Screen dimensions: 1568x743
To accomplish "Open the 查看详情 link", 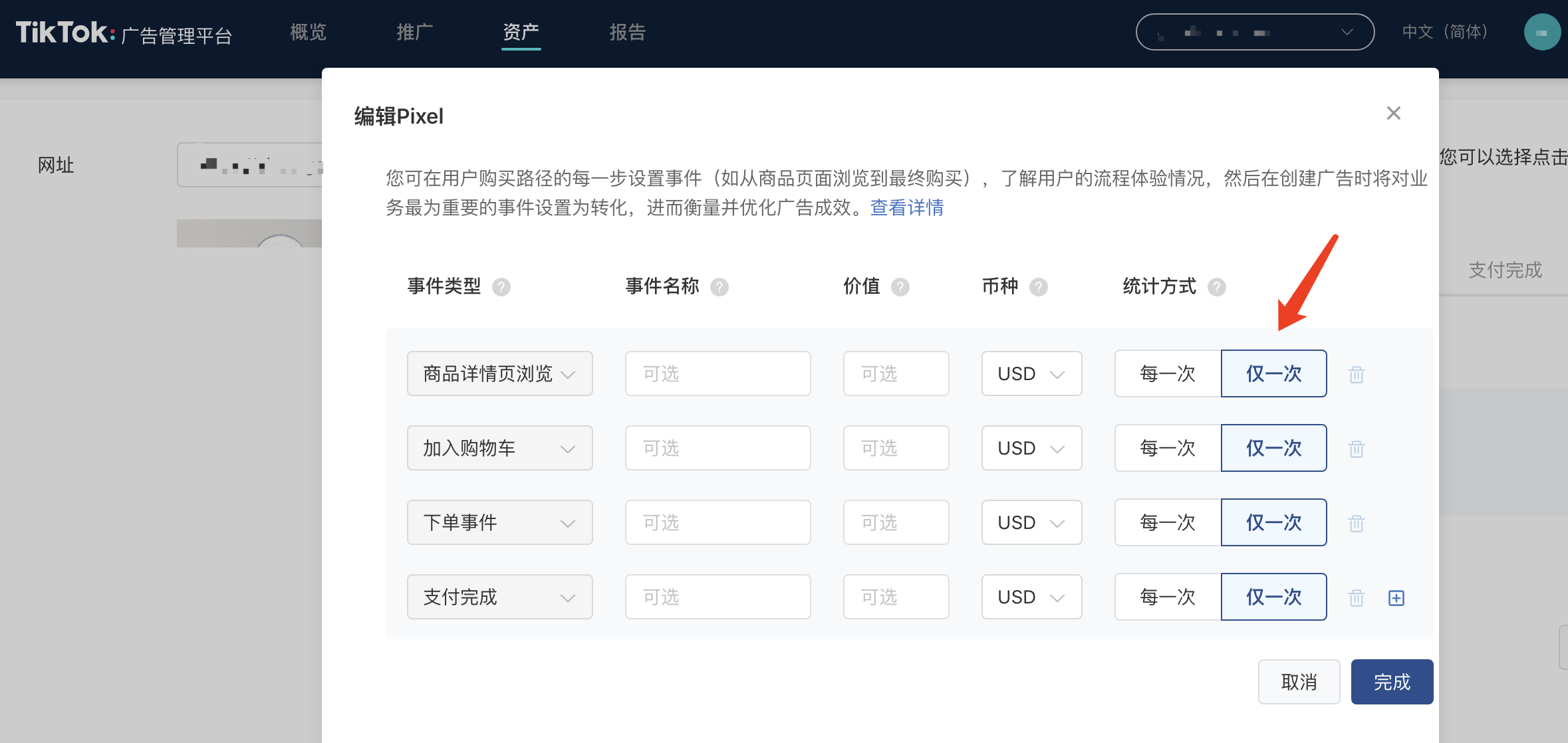I will tap(906, 208).
